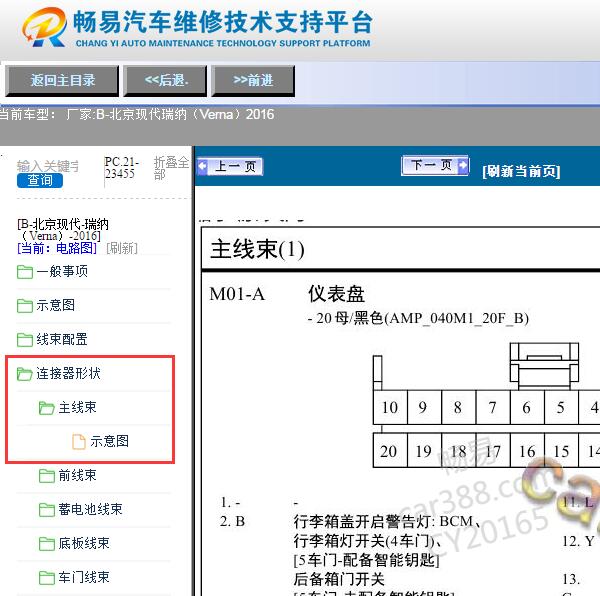
Task: Click the 刷新当前页 link
Action: pos(521,171)
